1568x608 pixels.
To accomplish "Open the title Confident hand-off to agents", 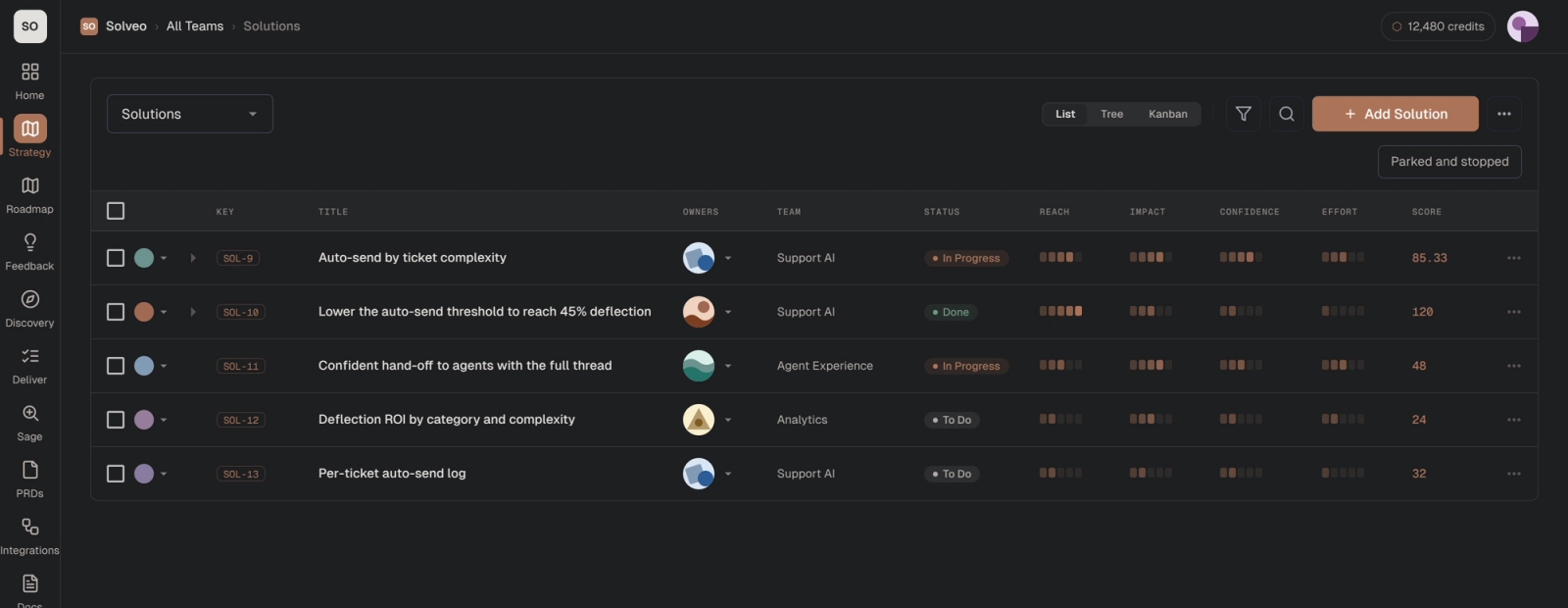I will pyautogui.click(x=465, y=366).
